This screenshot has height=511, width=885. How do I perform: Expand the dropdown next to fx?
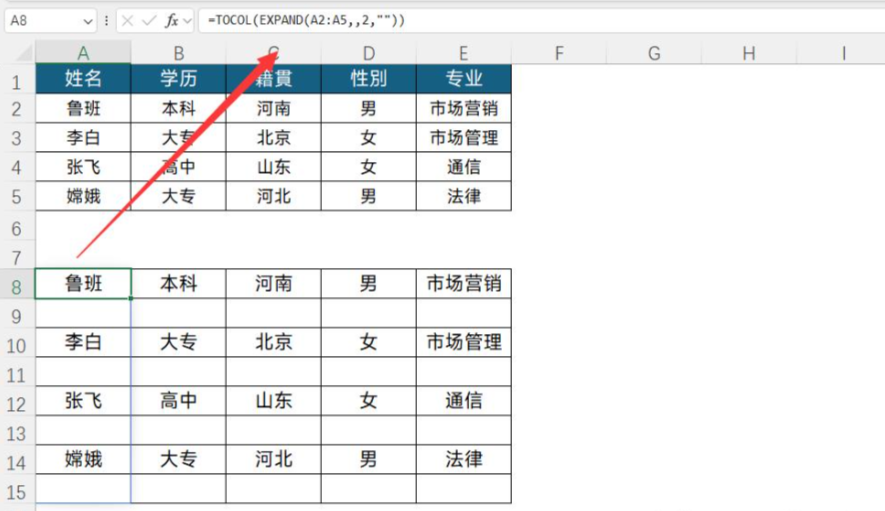(x=187, y=20)
